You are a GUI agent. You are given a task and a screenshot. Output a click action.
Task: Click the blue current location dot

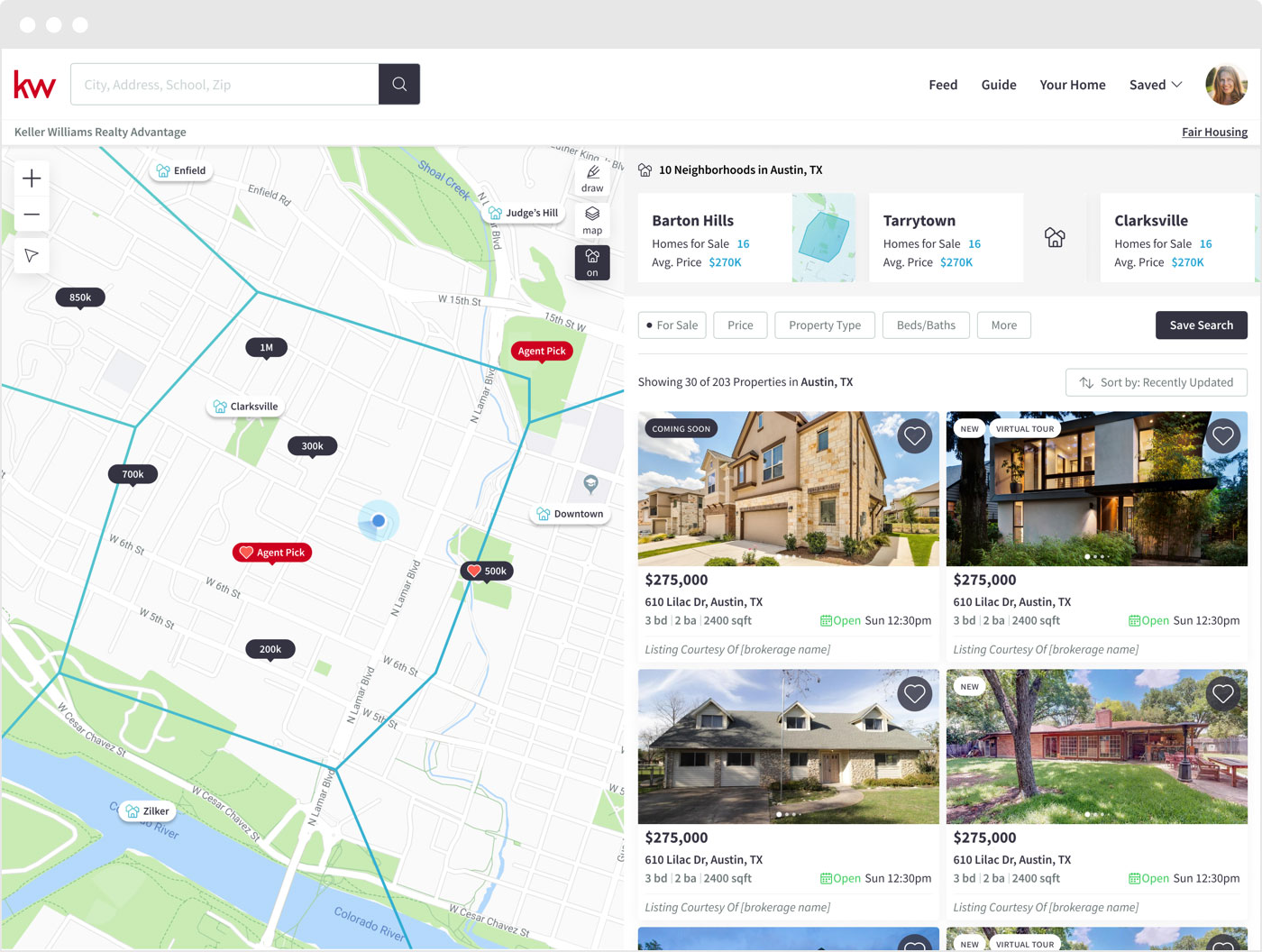(x=379, y=520)
